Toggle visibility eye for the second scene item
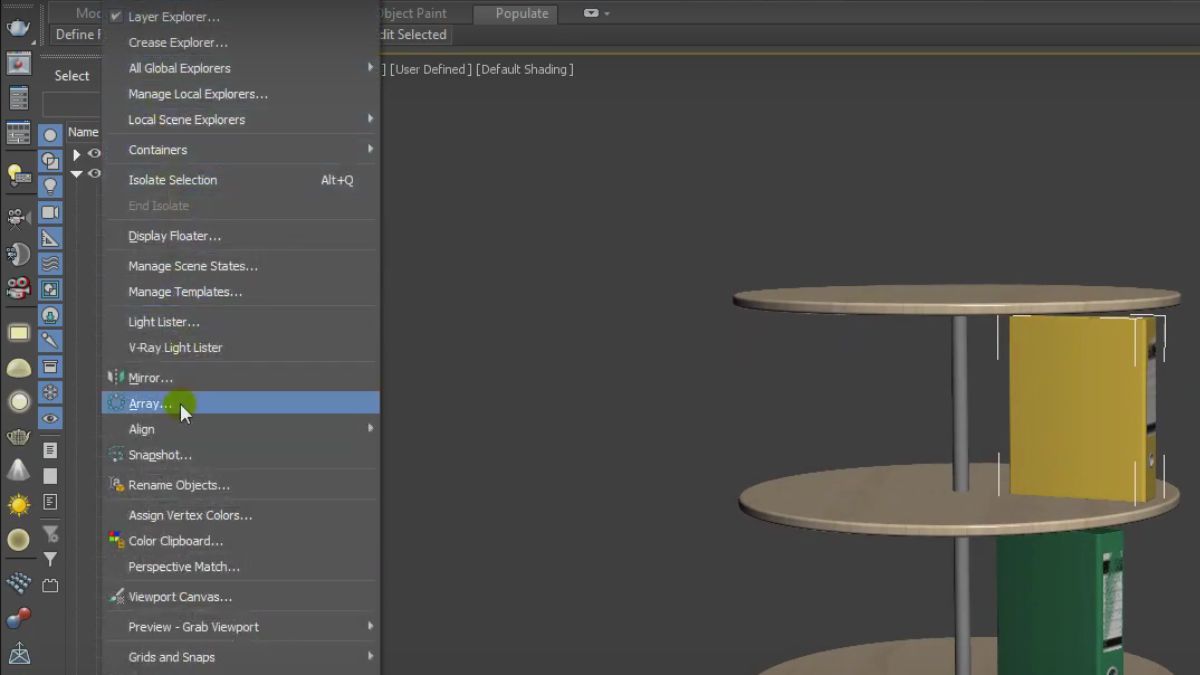The image size is (1200, 675). coord(95,173)
